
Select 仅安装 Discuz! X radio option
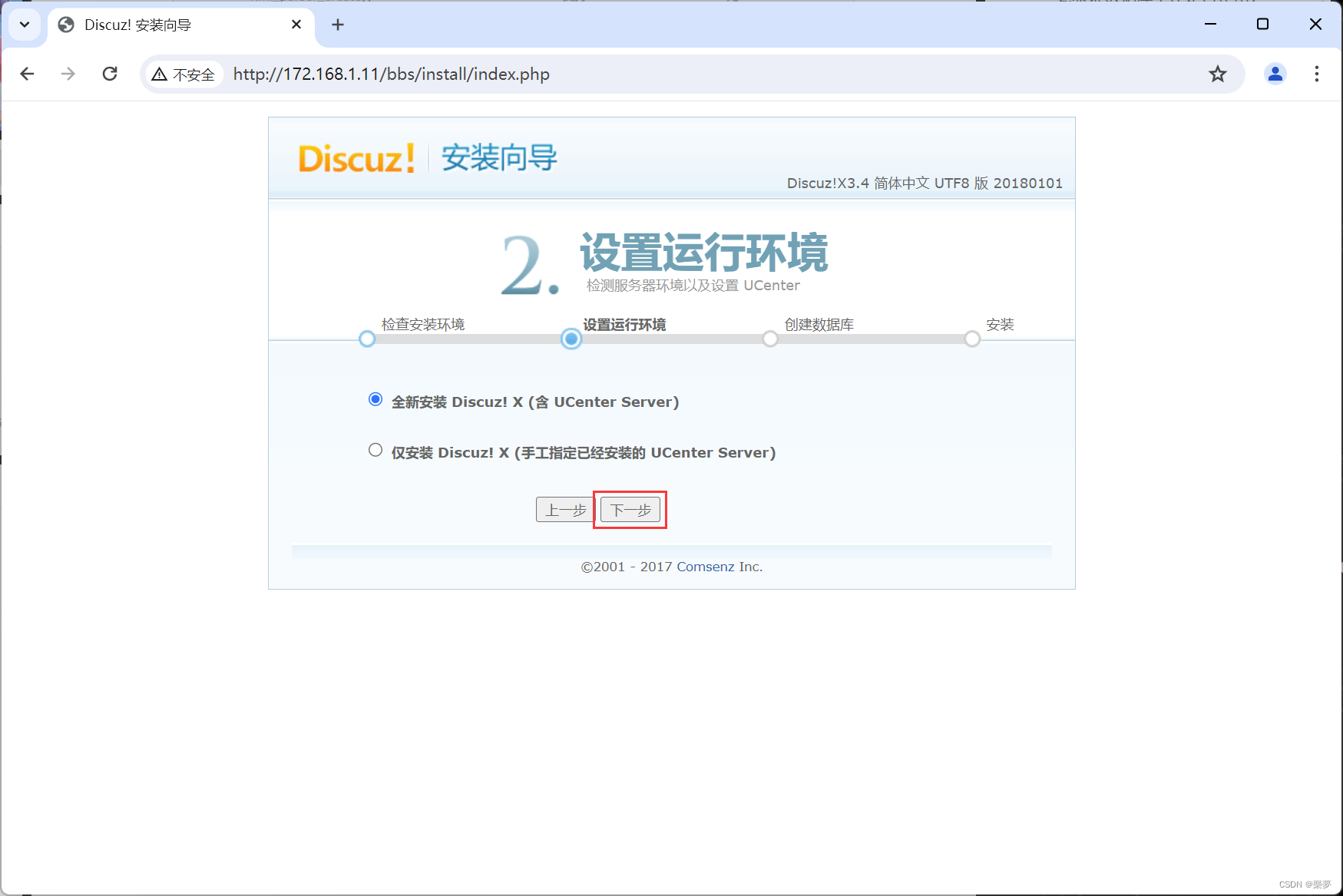pyautogui.click(x=375, y=450)
